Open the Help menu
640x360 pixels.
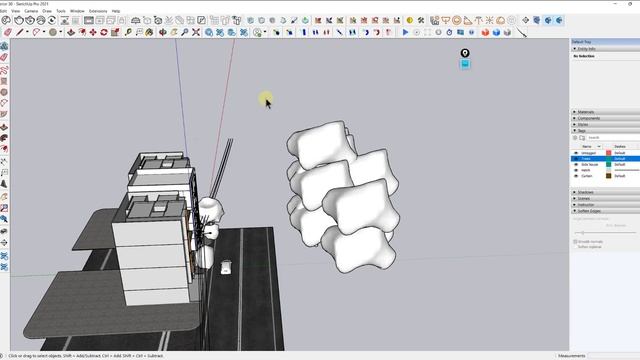pyautogui.click(x=116, y=11)
